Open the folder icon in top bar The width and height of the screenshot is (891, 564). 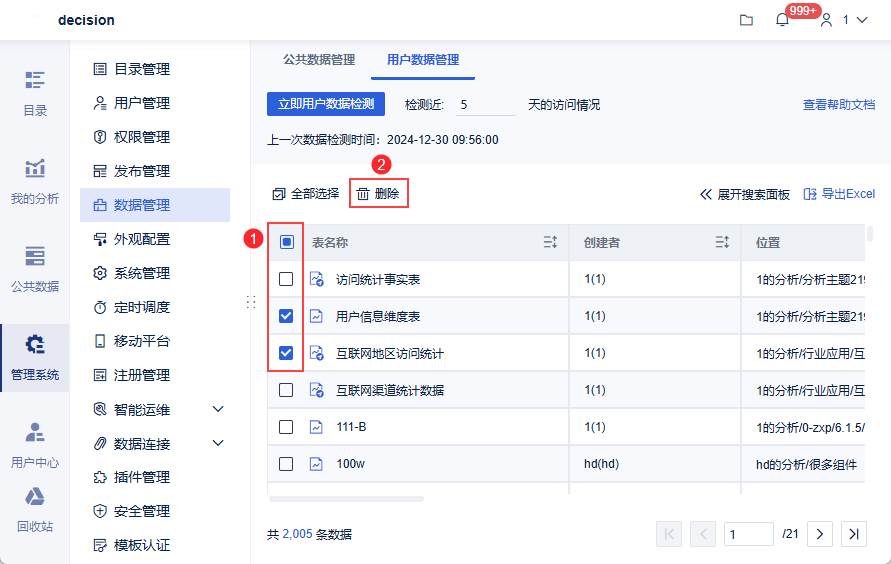(746, 20)
